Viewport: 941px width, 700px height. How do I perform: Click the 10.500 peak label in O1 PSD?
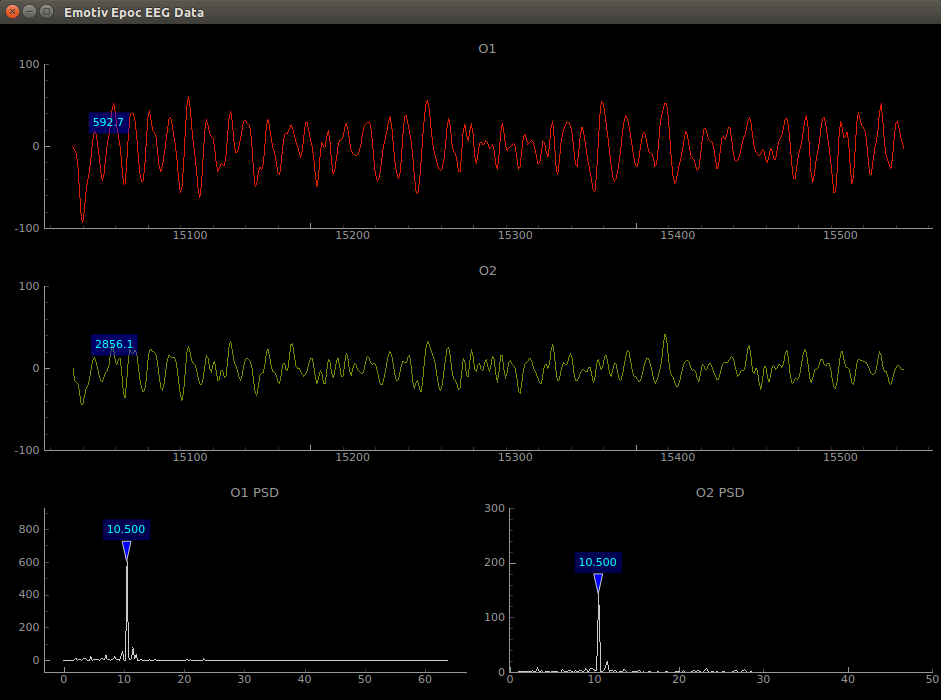127,529
